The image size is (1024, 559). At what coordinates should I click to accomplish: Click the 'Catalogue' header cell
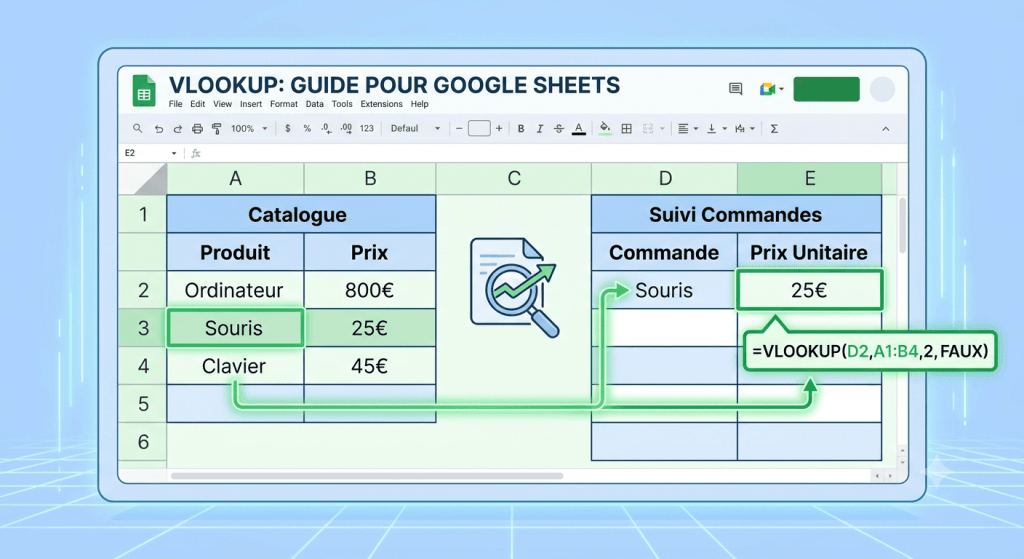pos(301,214)
